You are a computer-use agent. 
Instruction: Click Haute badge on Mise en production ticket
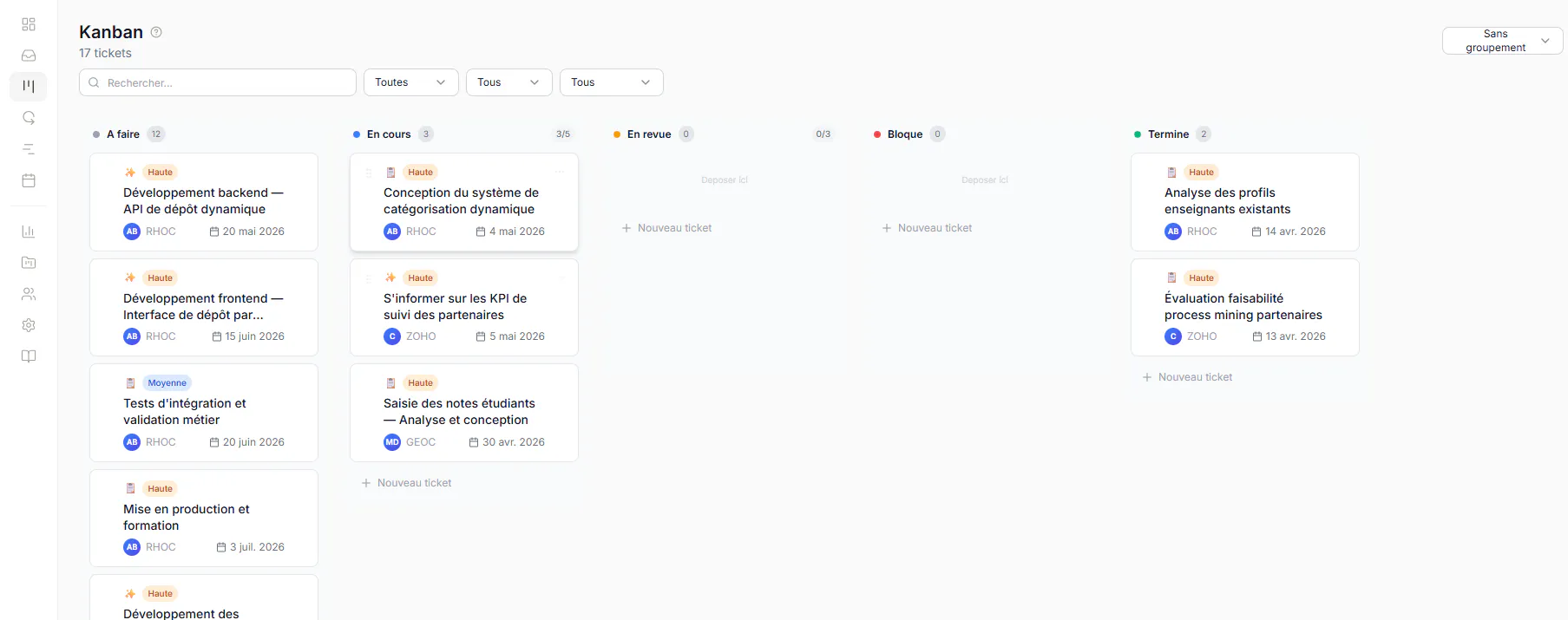(161, 489)
